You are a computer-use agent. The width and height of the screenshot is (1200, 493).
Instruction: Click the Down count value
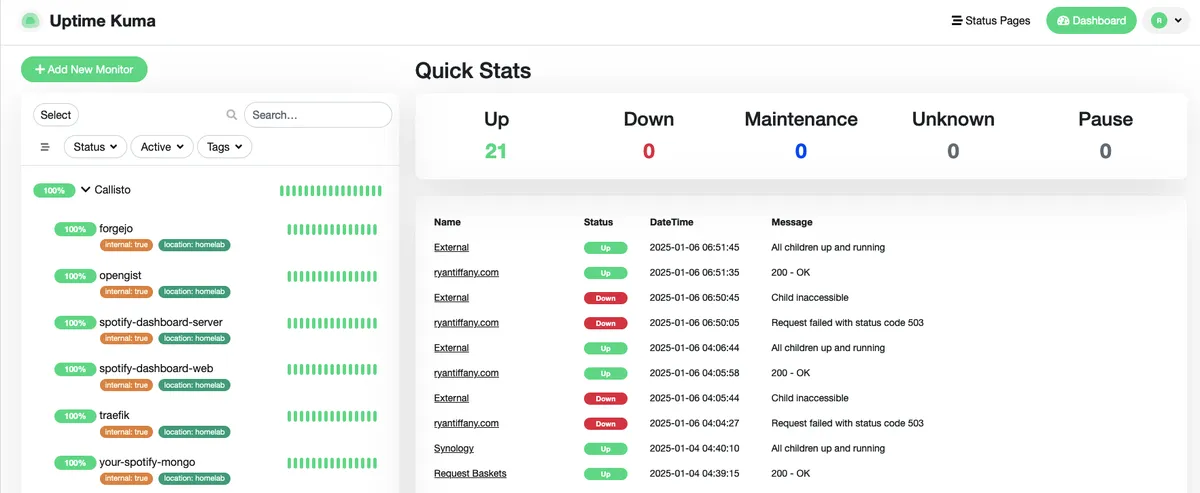tap(648, 151)
